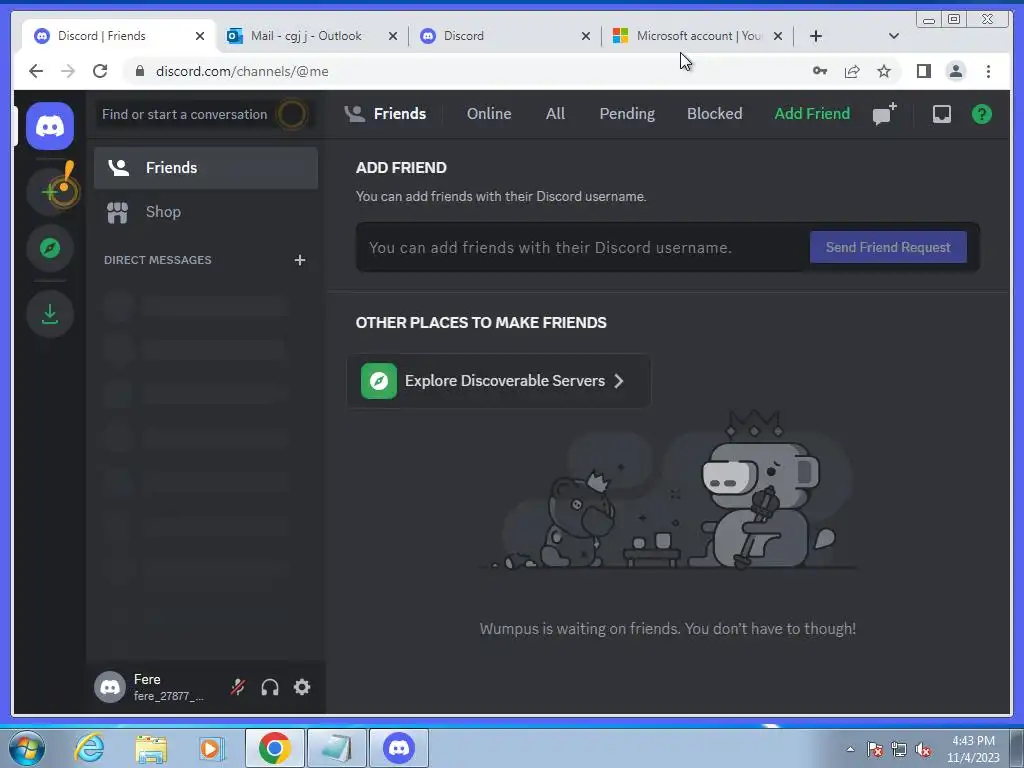Launch Internet Explorer from taskbar
Screen dimensions: 1024x768
pyautogui.click(x=89, y=748)
